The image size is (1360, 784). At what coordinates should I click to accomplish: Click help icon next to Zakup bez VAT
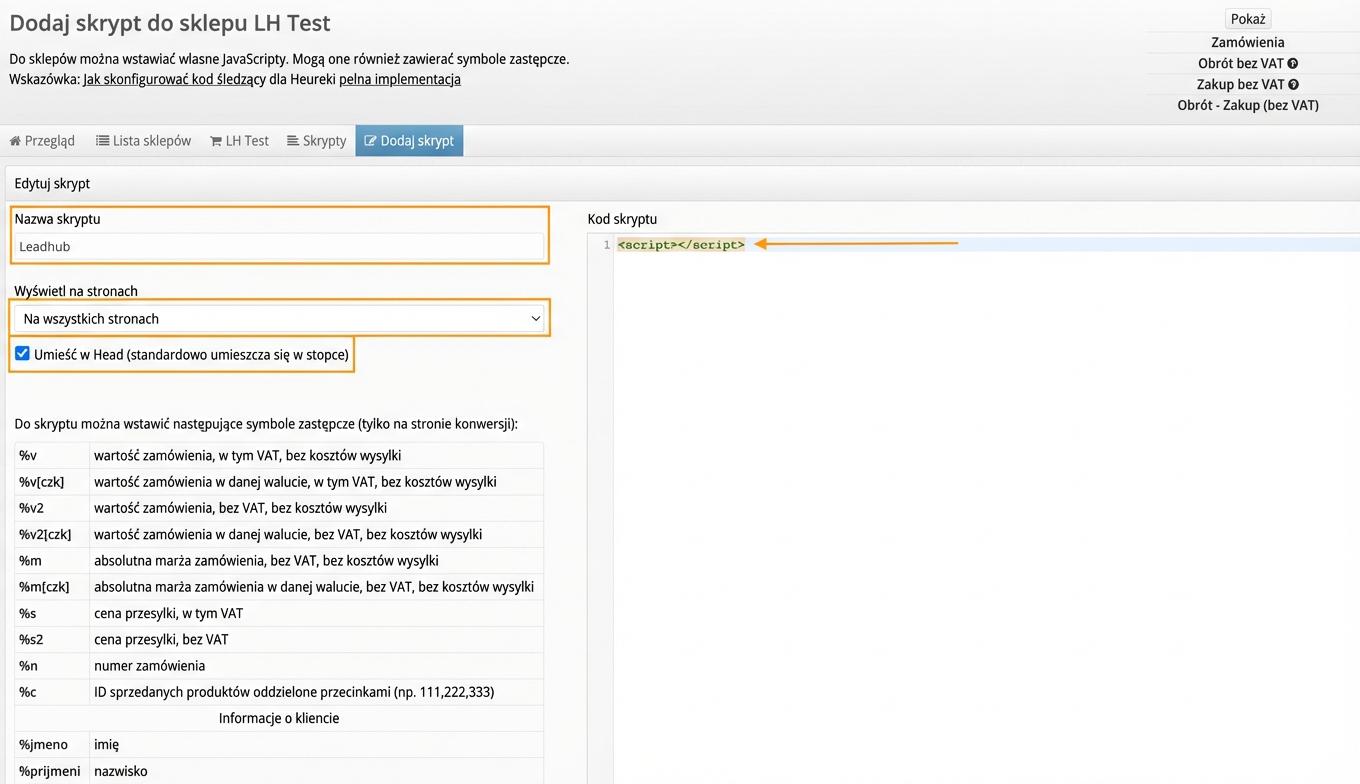[1294, 85]
